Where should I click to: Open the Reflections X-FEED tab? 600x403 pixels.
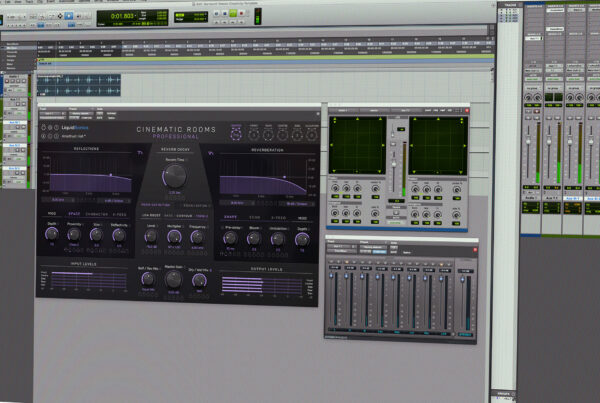click(119, 215)
